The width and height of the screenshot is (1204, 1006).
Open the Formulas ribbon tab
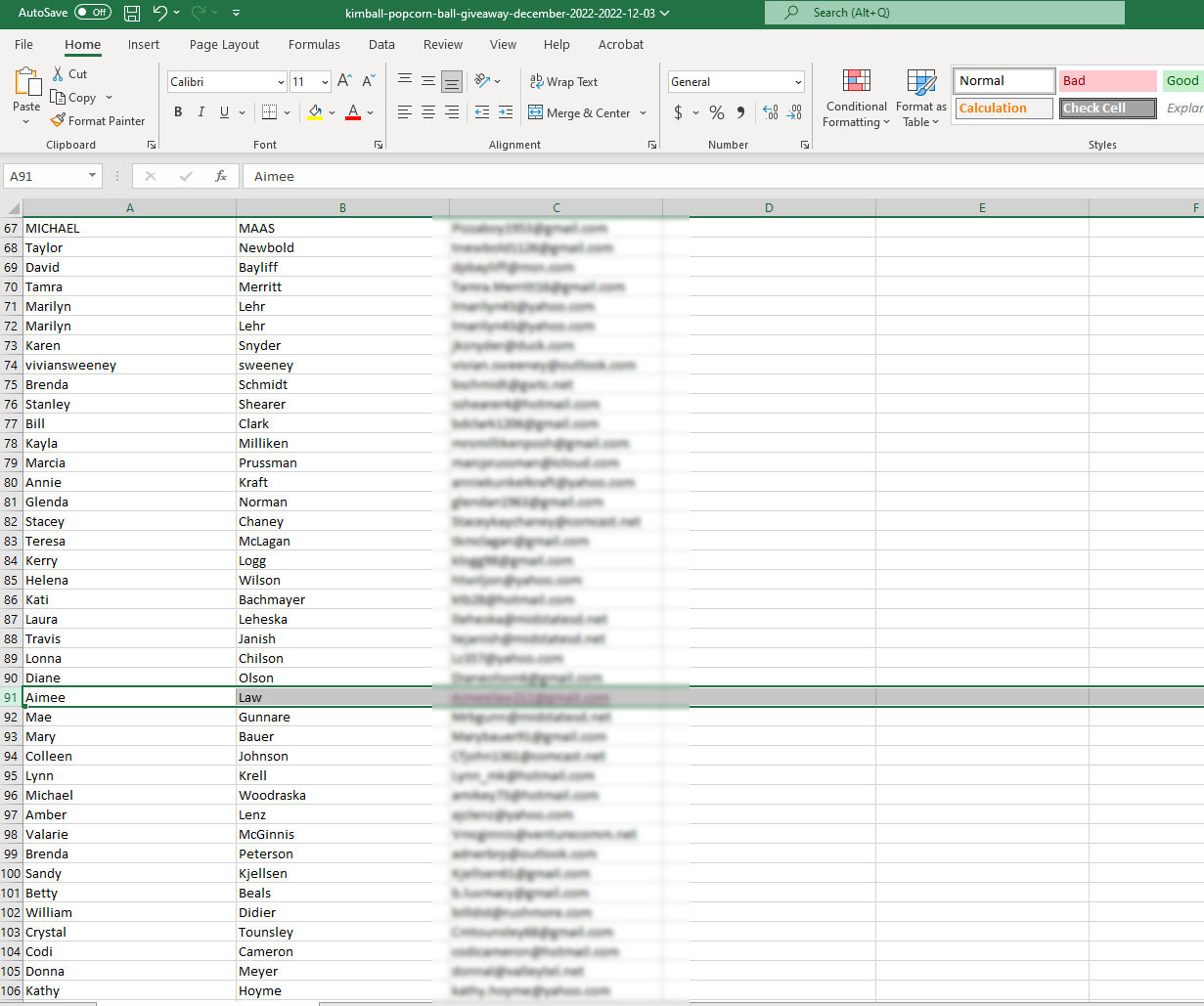pos(314,45)
